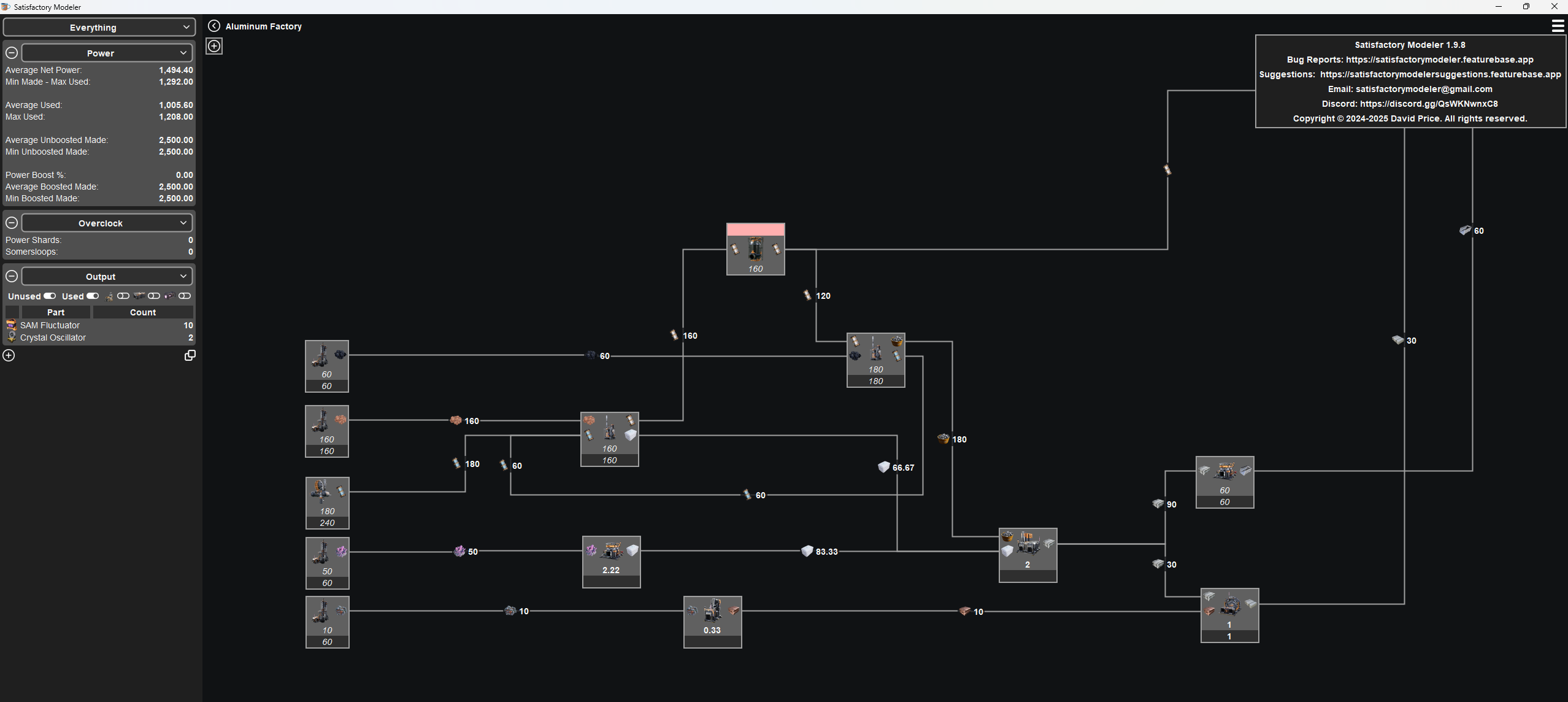Select the assembler node showing 1/1
The image size is (1568, 702).
1230,615
